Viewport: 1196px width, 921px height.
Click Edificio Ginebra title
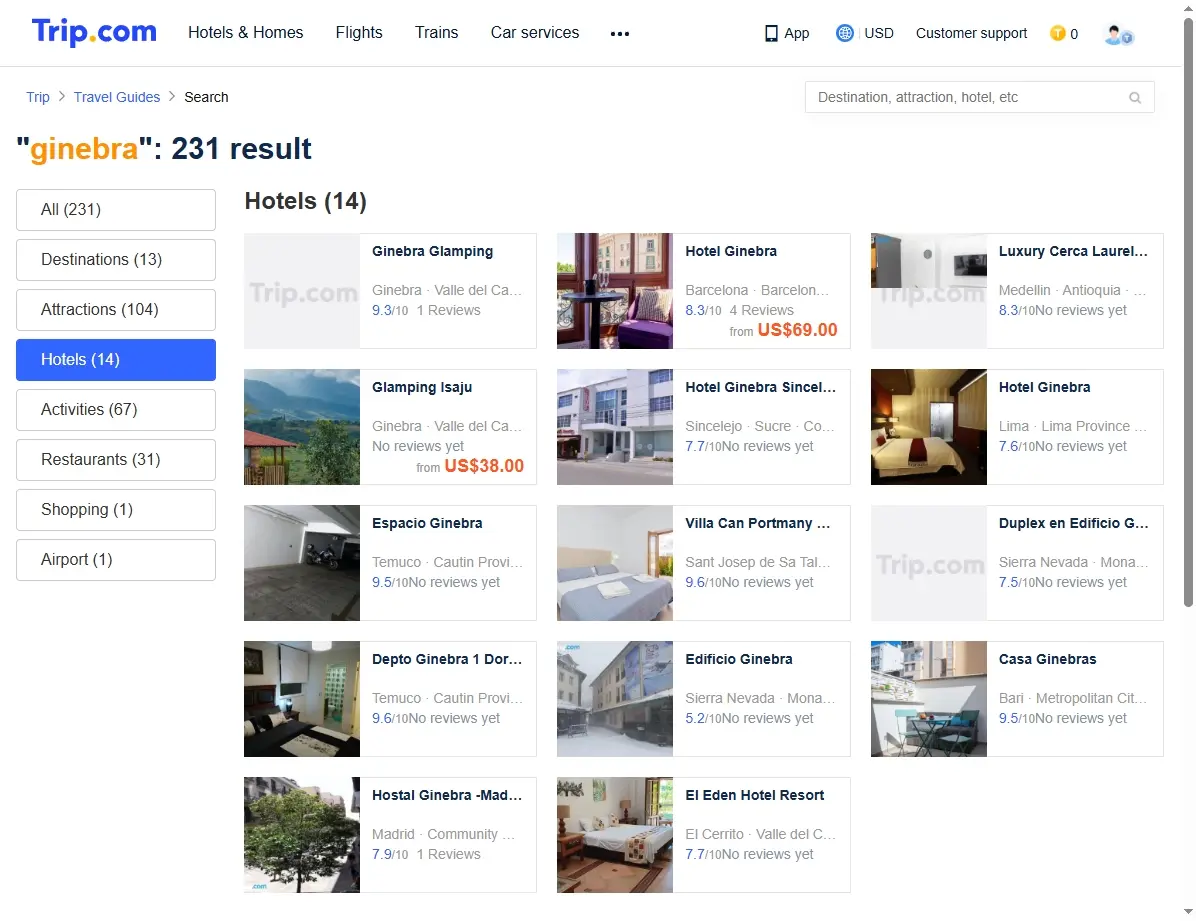[738, 659]
